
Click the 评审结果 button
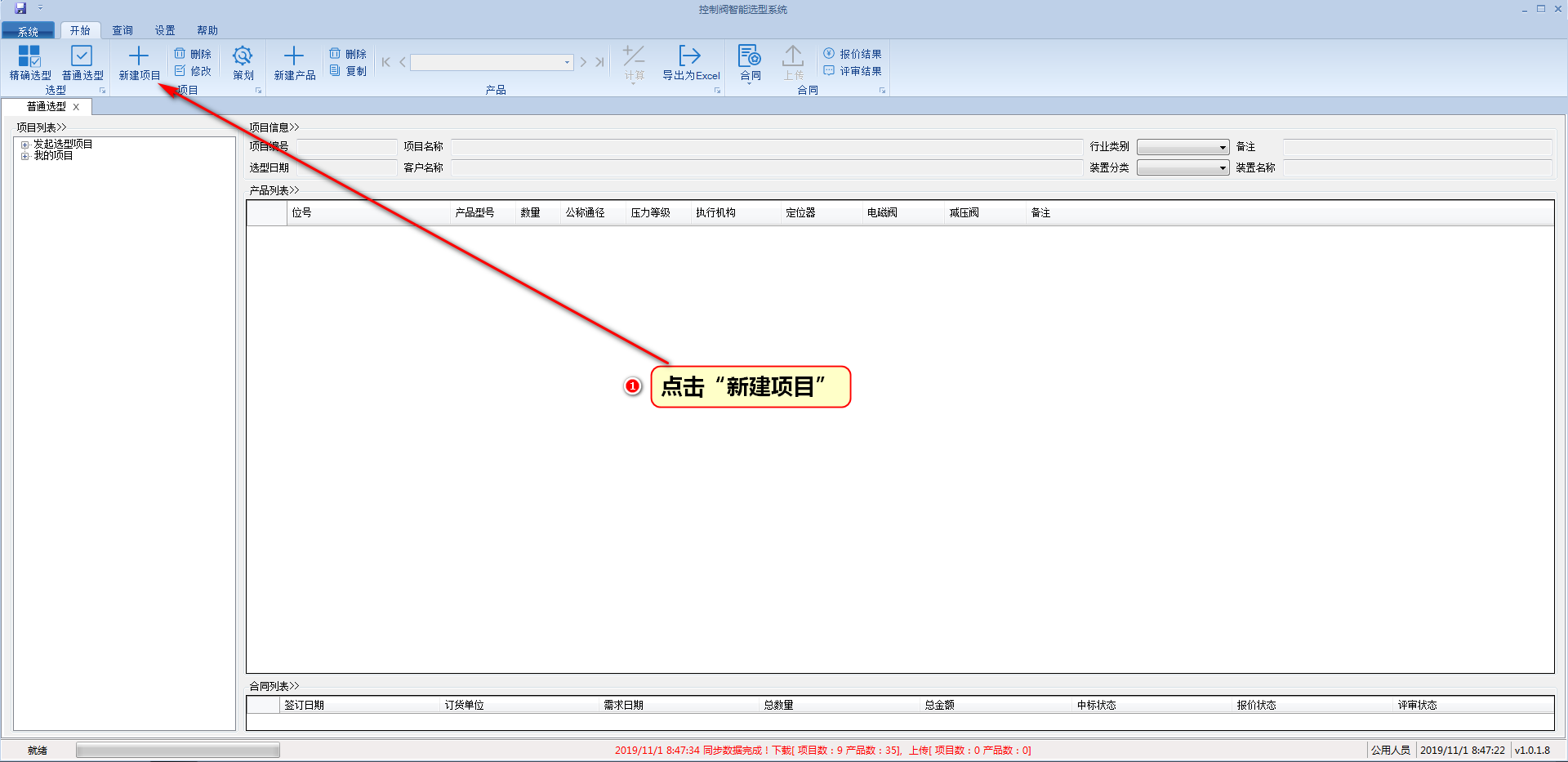[853, 71]
